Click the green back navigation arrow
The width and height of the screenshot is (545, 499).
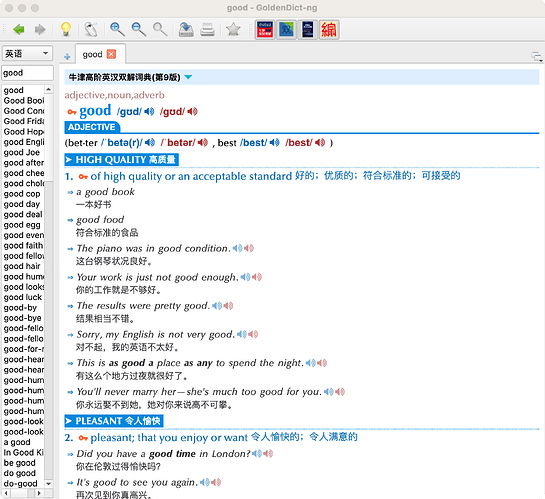19,29
